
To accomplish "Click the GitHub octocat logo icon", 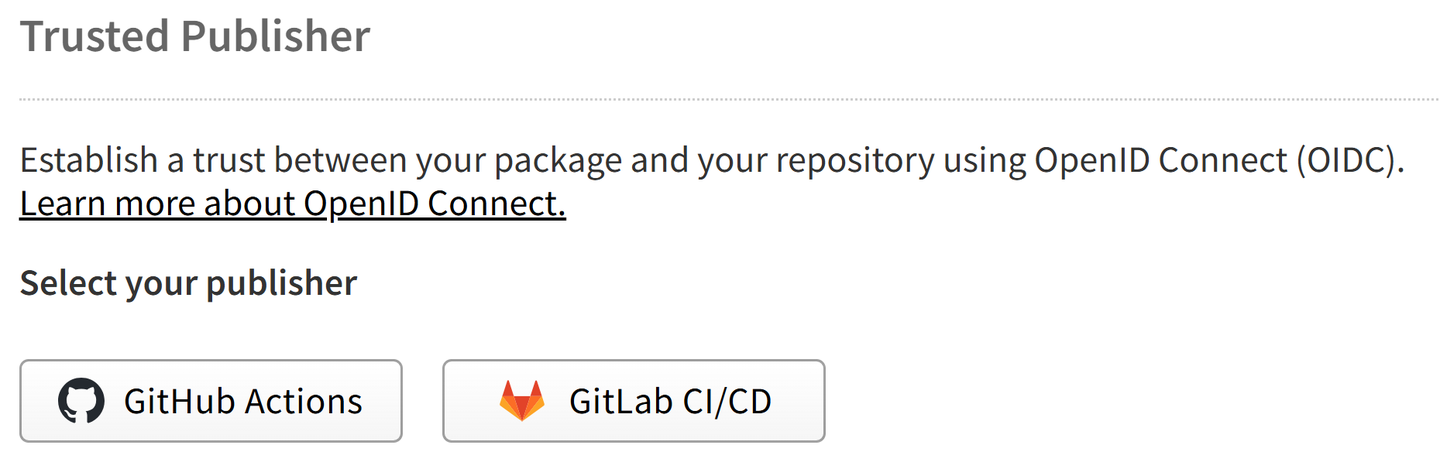I will click(81, 401).
